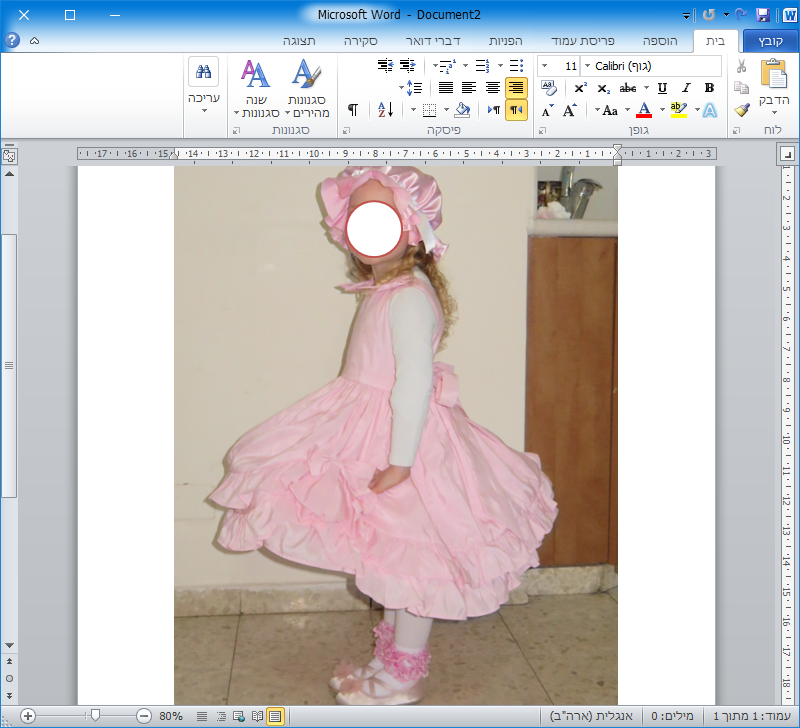Click the Bullets list icon
The height and width of the screenshot is (728, 800).
point(516,66)
